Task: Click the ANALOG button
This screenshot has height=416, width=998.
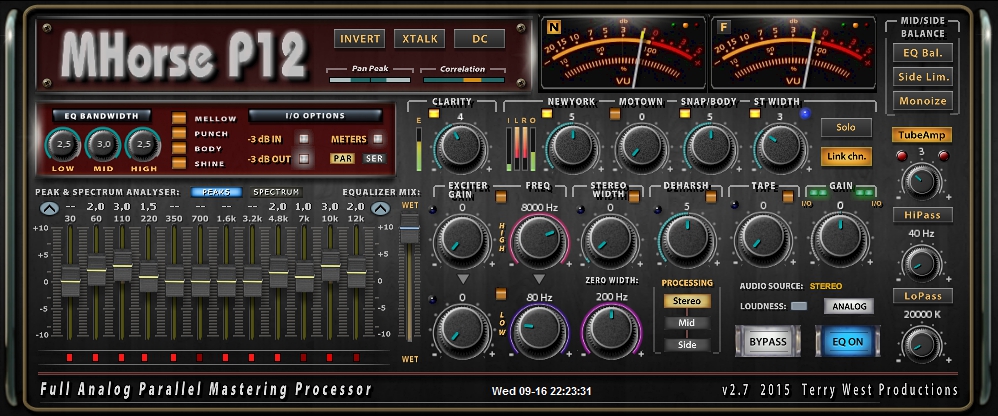Action: click(x=849, y=307)
